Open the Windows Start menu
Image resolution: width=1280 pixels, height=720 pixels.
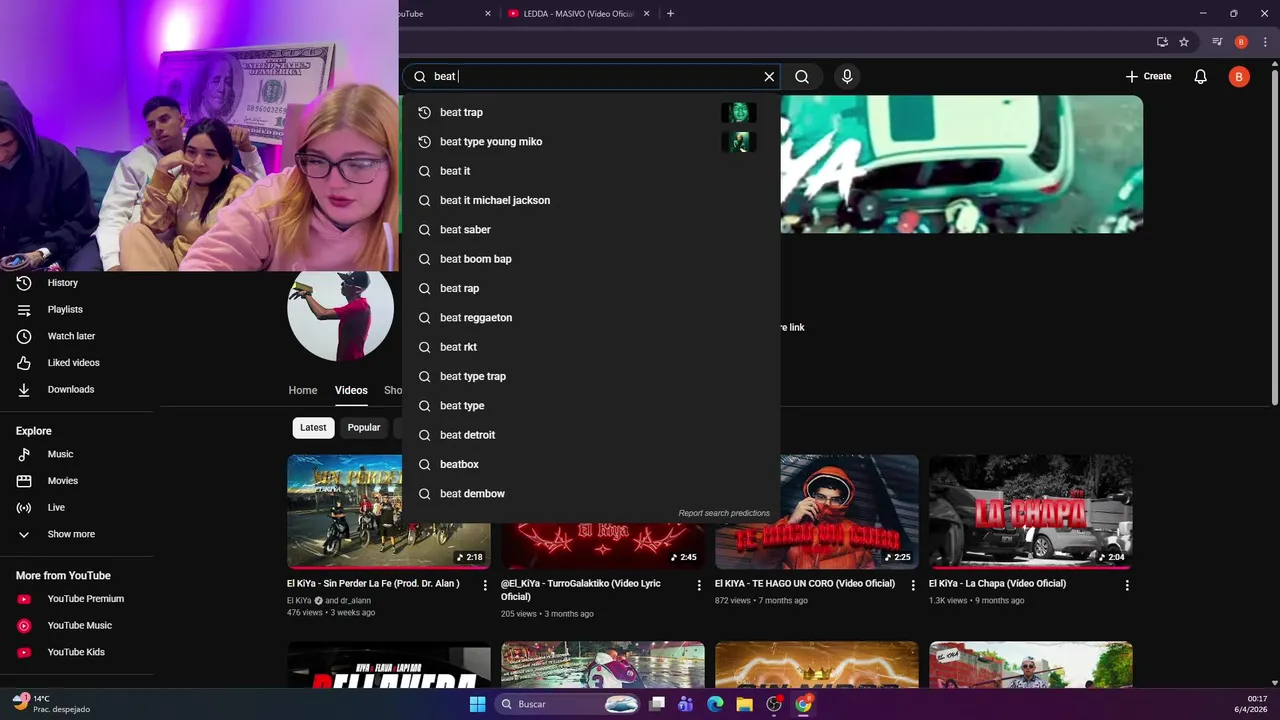click(x=477, y=704)
